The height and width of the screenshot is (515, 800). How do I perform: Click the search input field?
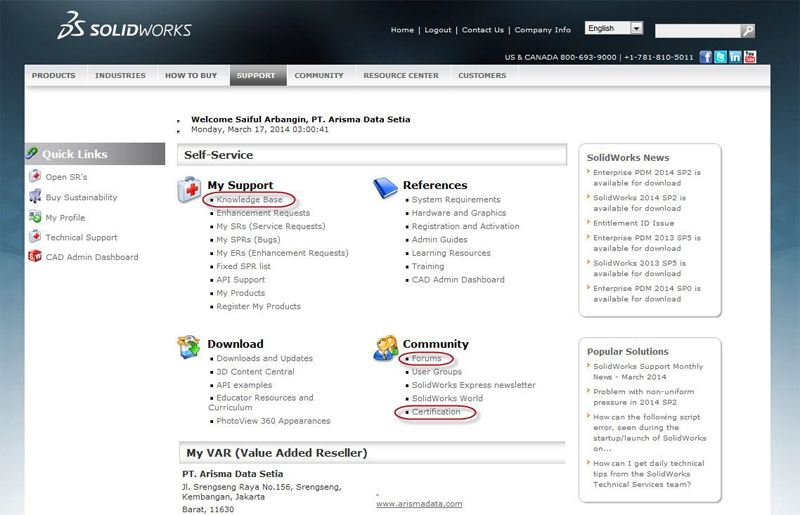697,31
